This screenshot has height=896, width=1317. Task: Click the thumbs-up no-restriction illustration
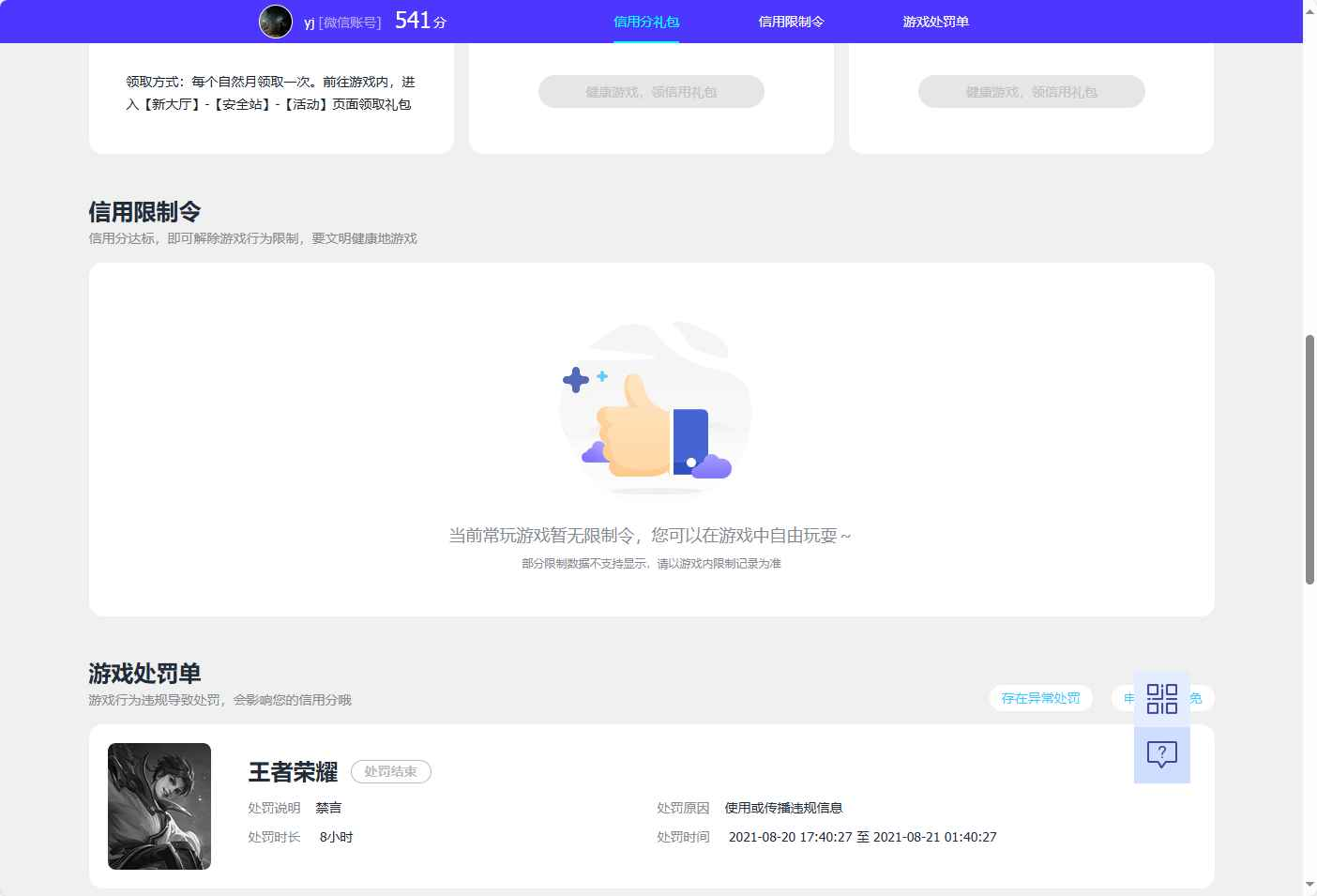[x=654, y=406]
